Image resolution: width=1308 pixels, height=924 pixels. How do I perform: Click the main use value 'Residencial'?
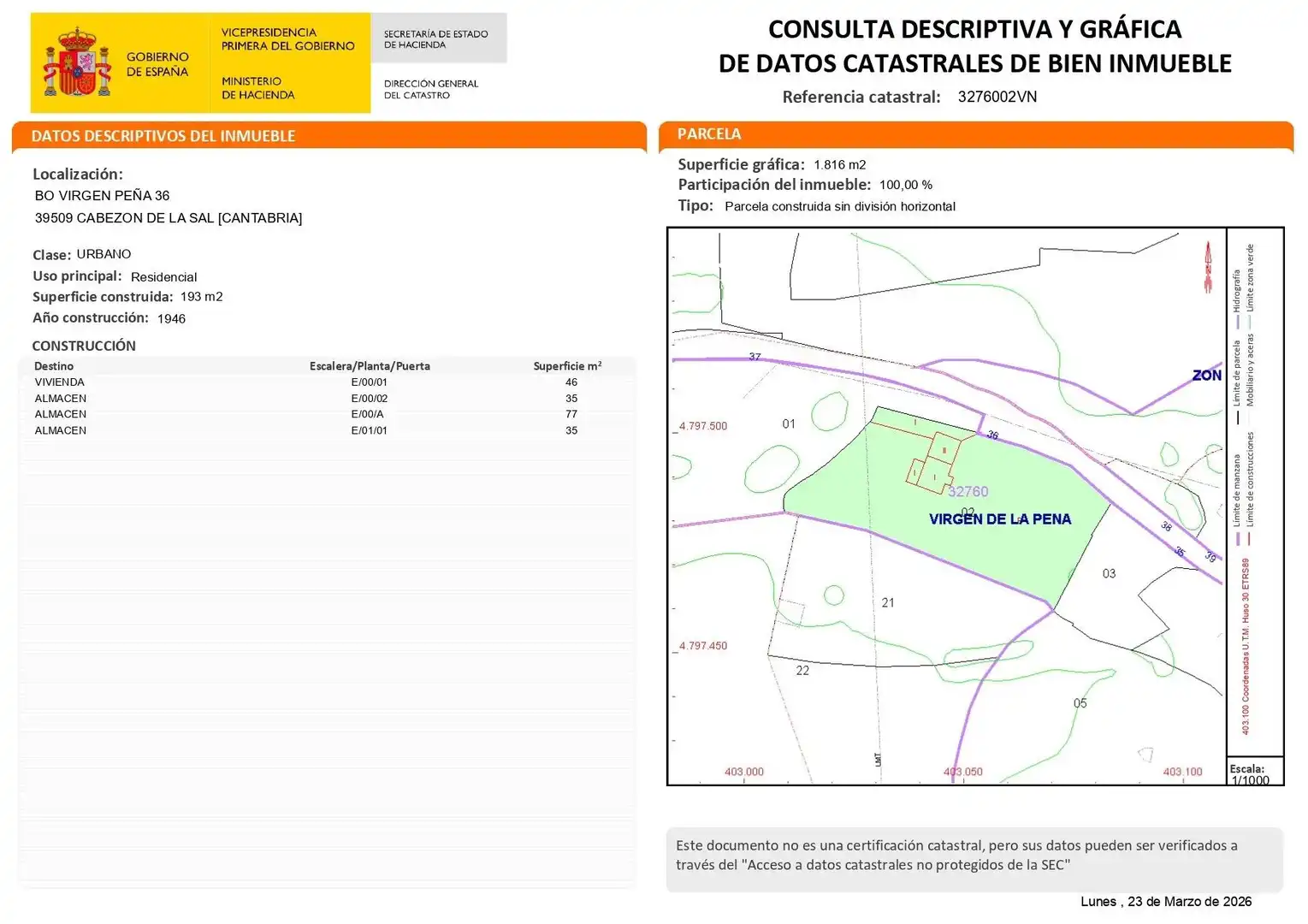163,277
